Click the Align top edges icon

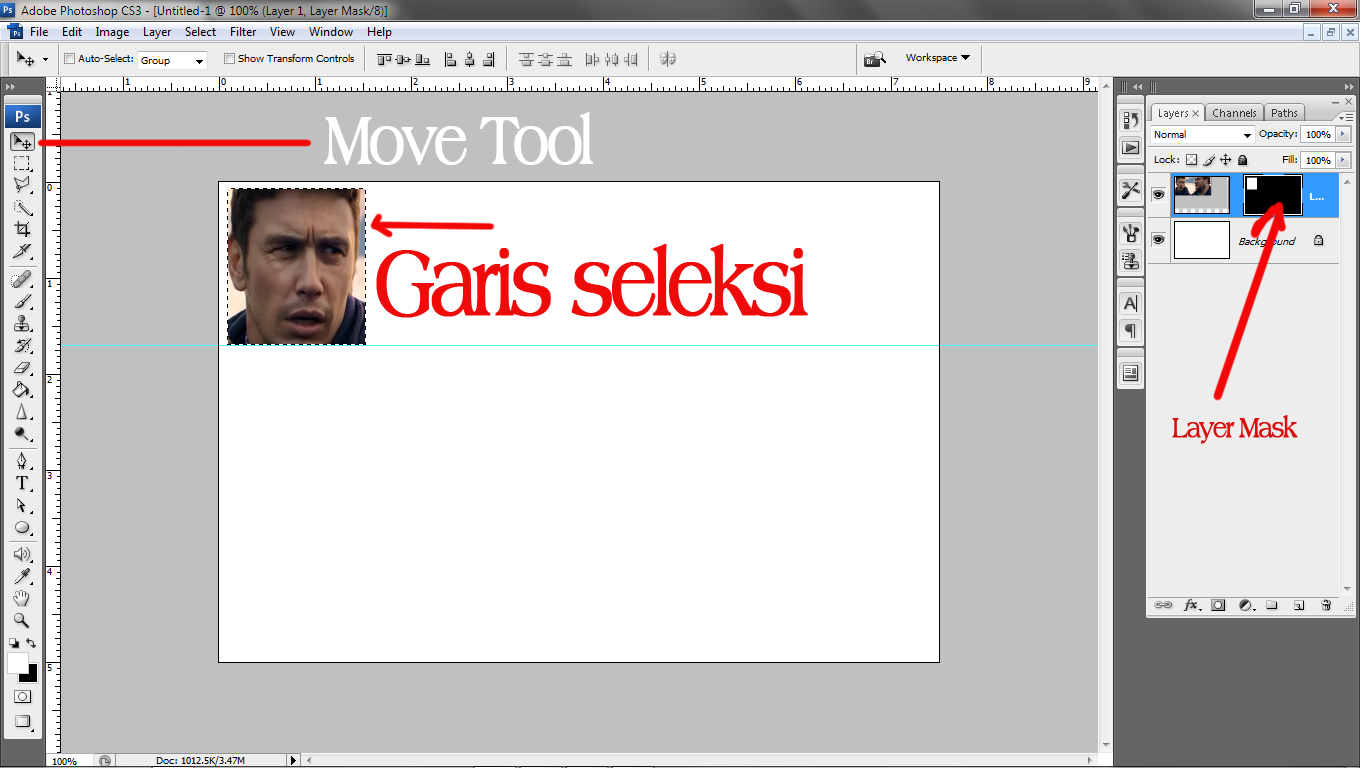pos(385,59)
